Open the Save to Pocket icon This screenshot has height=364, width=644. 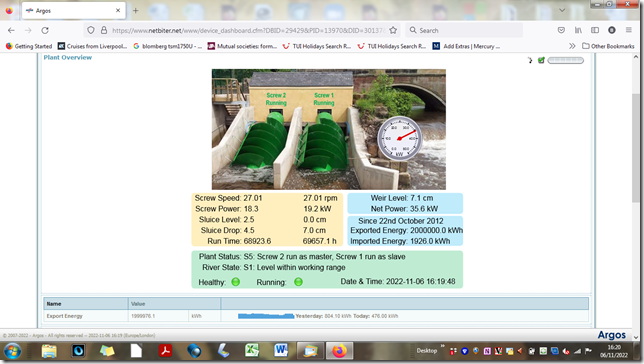561,30
